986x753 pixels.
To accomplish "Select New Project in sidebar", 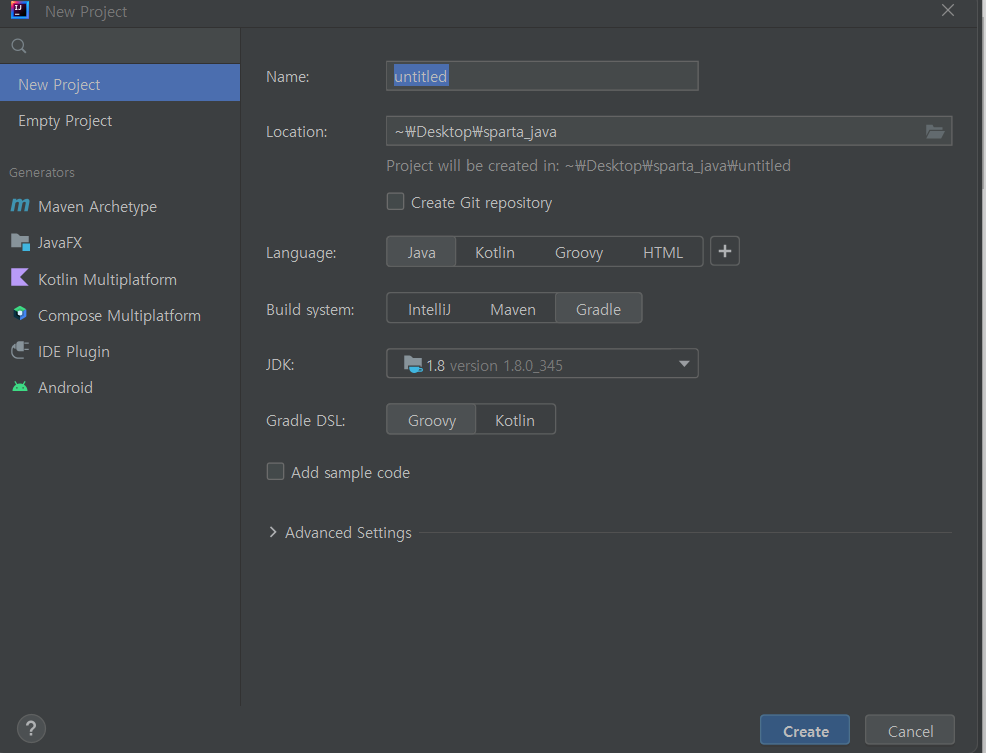I will (119, 83).
